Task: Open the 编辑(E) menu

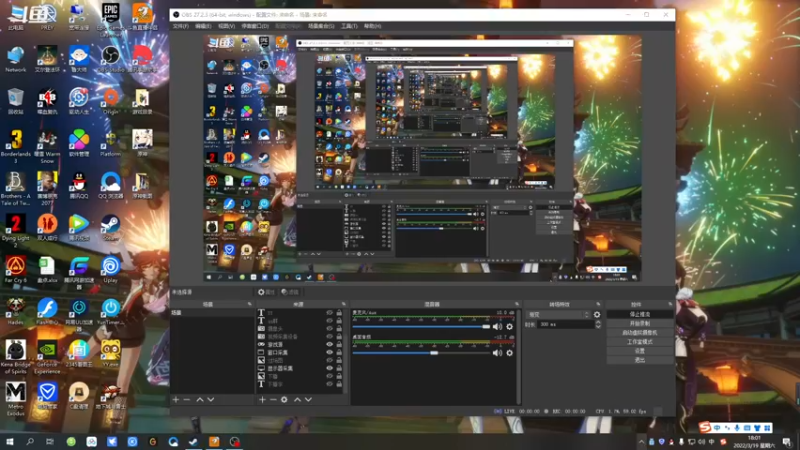Action: (203, 26)
